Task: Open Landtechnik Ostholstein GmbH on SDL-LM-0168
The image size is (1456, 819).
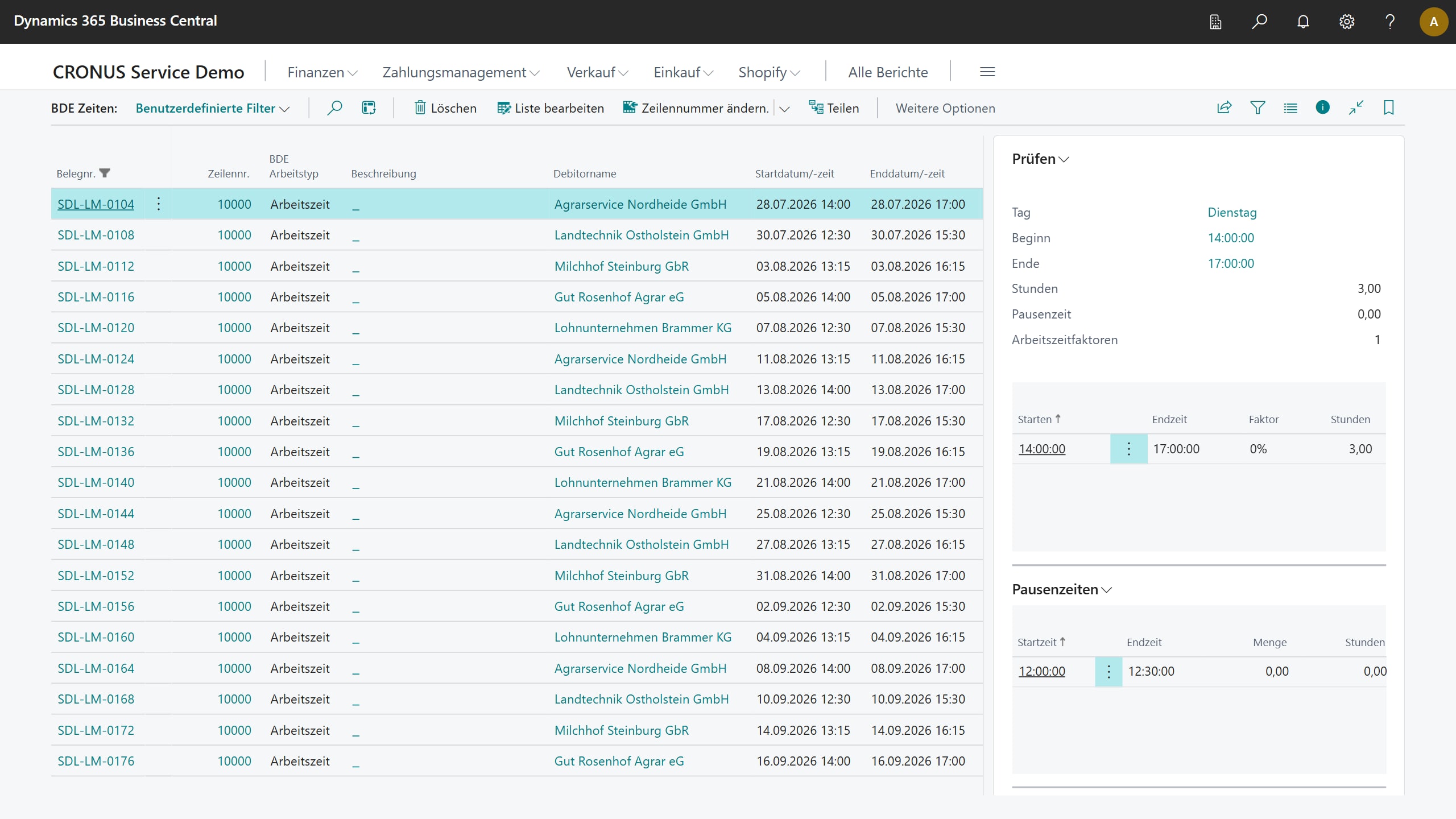Action: click(641, 699)
